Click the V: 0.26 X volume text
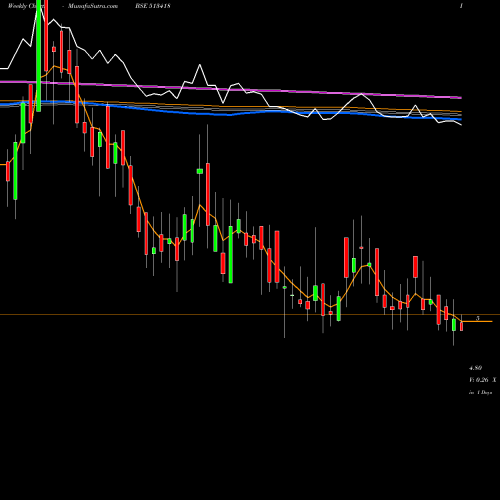 coord(482,380)
